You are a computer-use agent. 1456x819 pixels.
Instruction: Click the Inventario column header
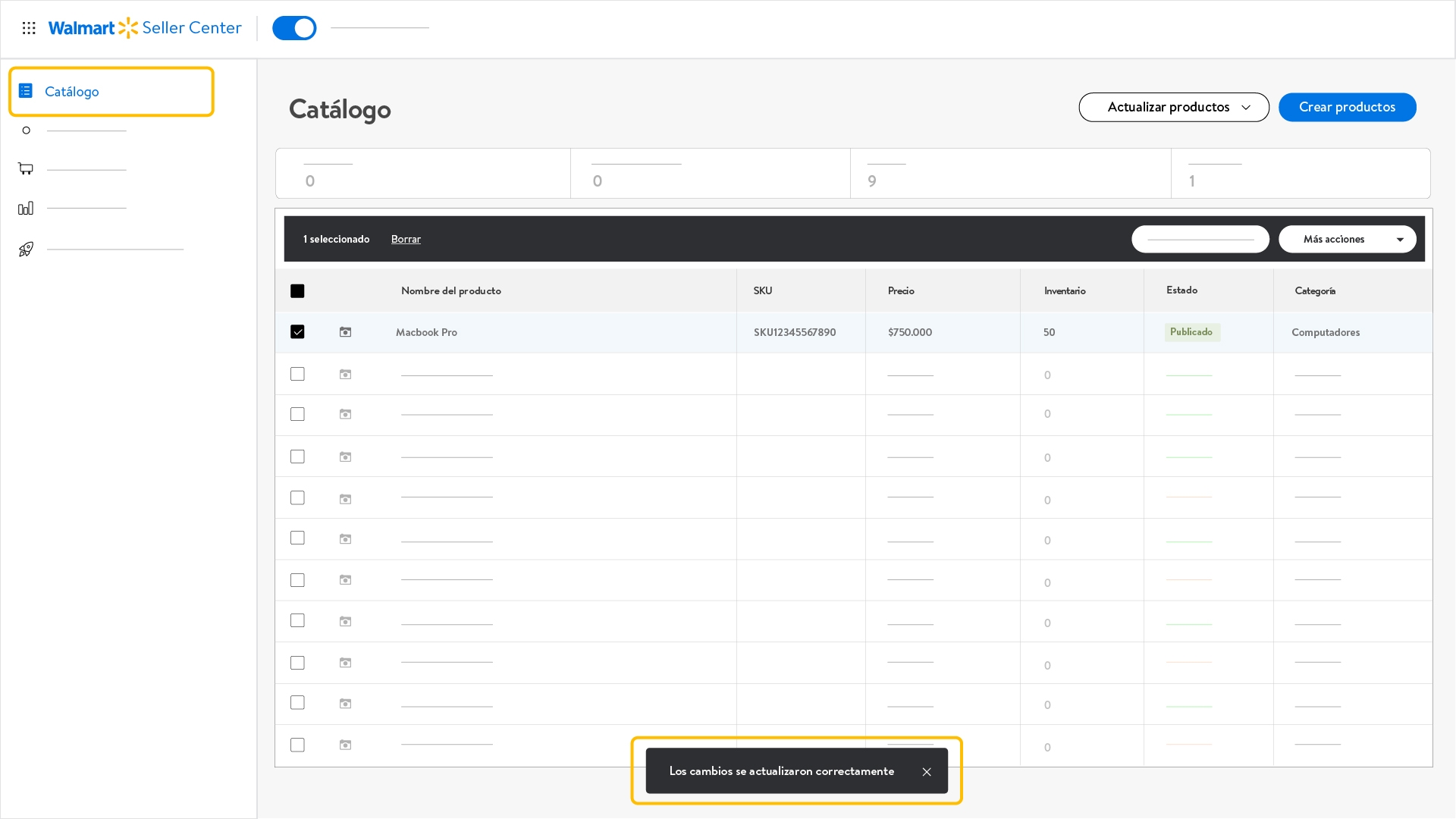coord(1065,290)
